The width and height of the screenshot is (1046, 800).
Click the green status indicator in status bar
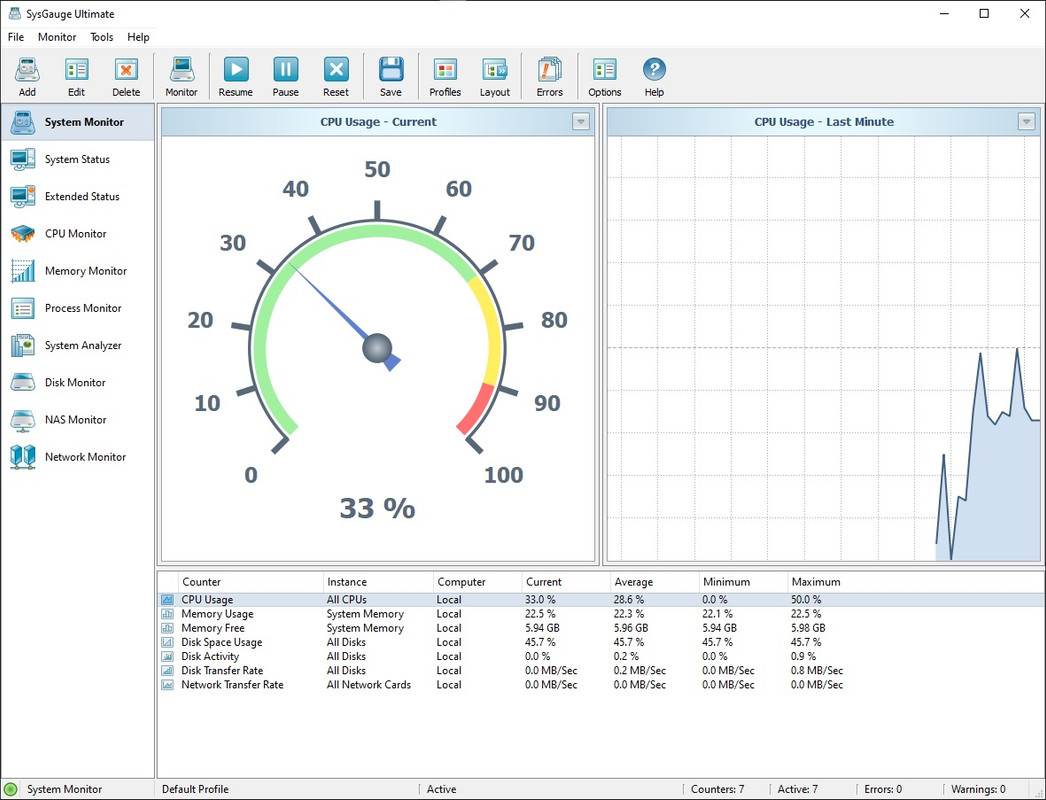click(x=10, y=789)
